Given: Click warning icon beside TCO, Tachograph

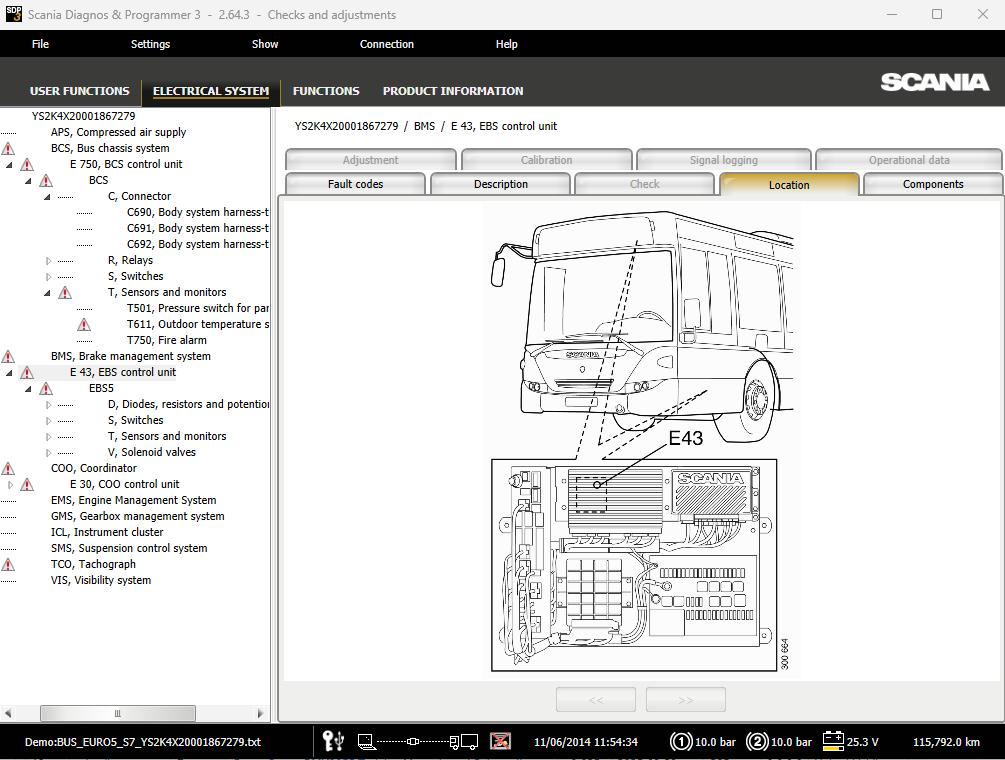Looking at the screenshot, I should (8, 565).
